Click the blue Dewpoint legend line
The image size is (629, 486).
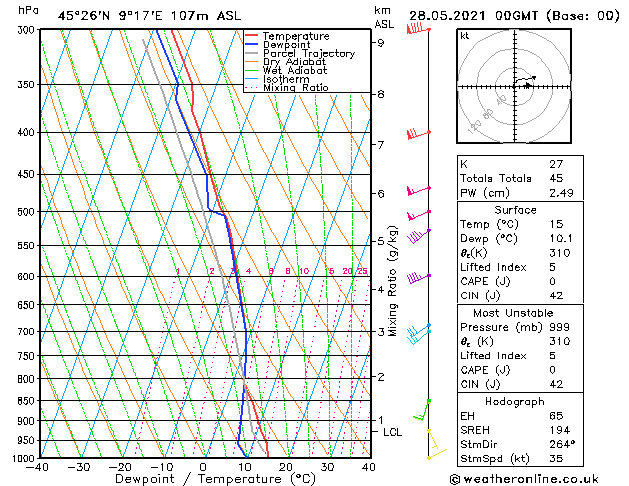(252, 45)
